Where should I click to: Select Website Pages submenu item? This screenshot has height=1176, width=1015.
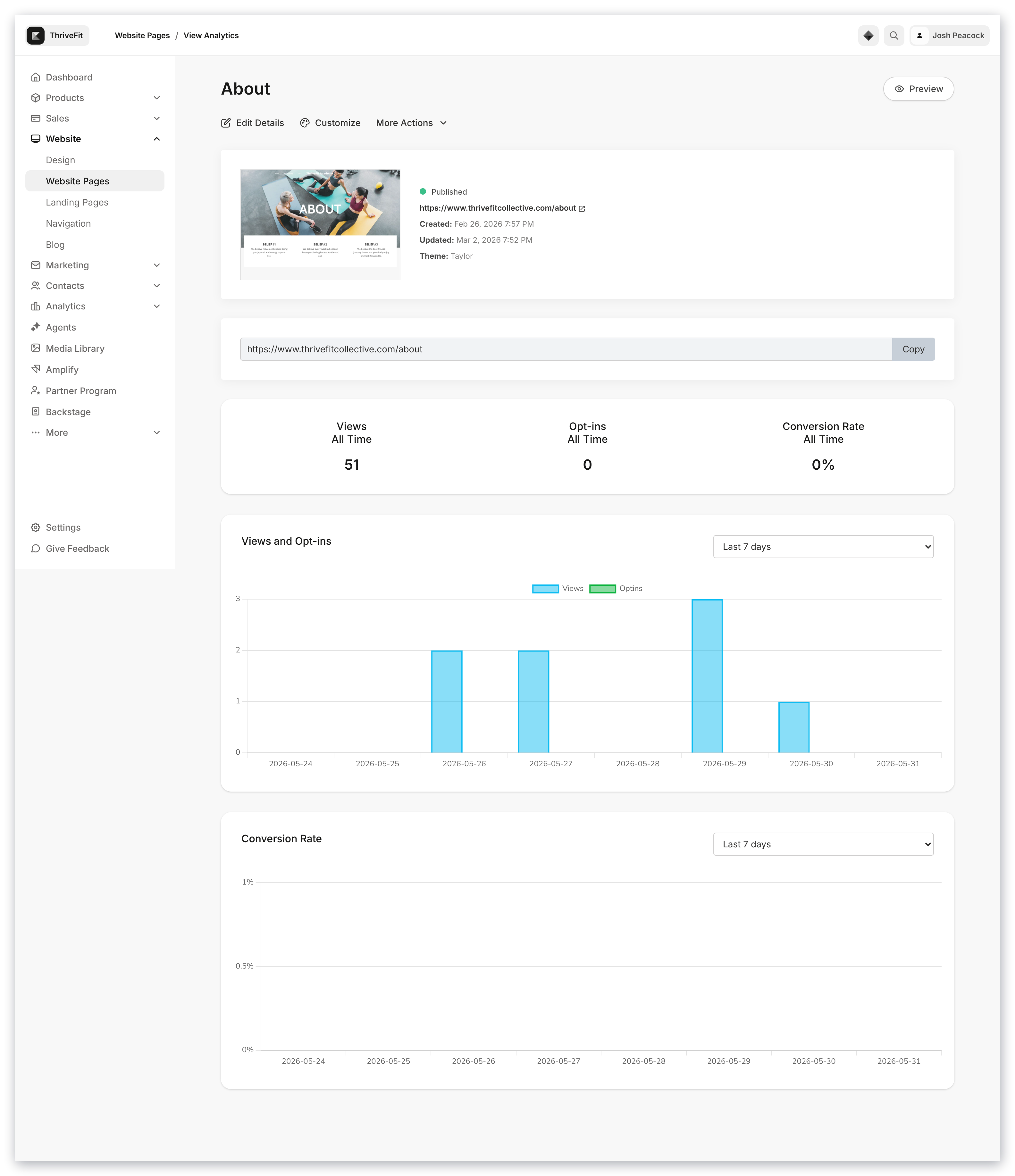[x=95, y=181]
